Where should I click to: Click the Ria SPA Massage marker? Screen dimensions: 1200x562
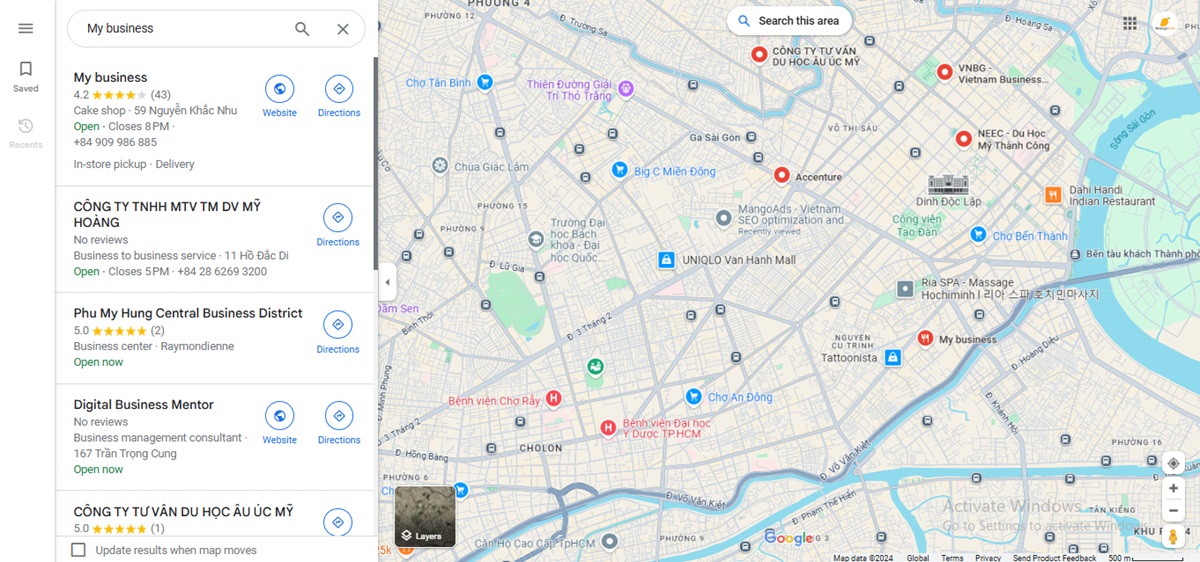(x=905, y=289)
